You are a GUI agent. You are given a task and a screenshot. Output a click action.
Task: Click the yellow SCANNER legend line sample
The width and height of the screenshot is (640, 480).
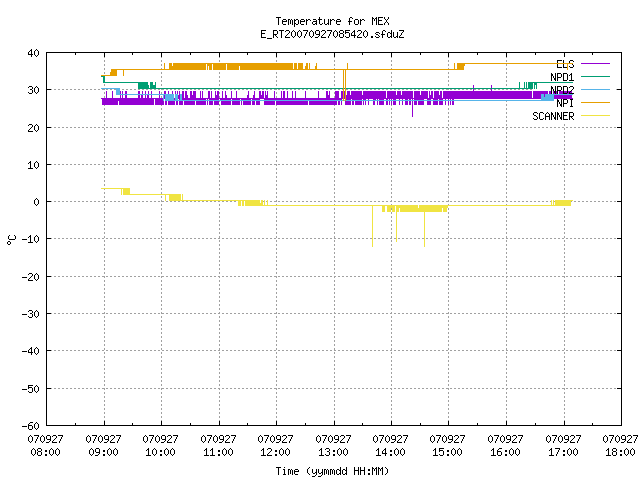(595, 116)
